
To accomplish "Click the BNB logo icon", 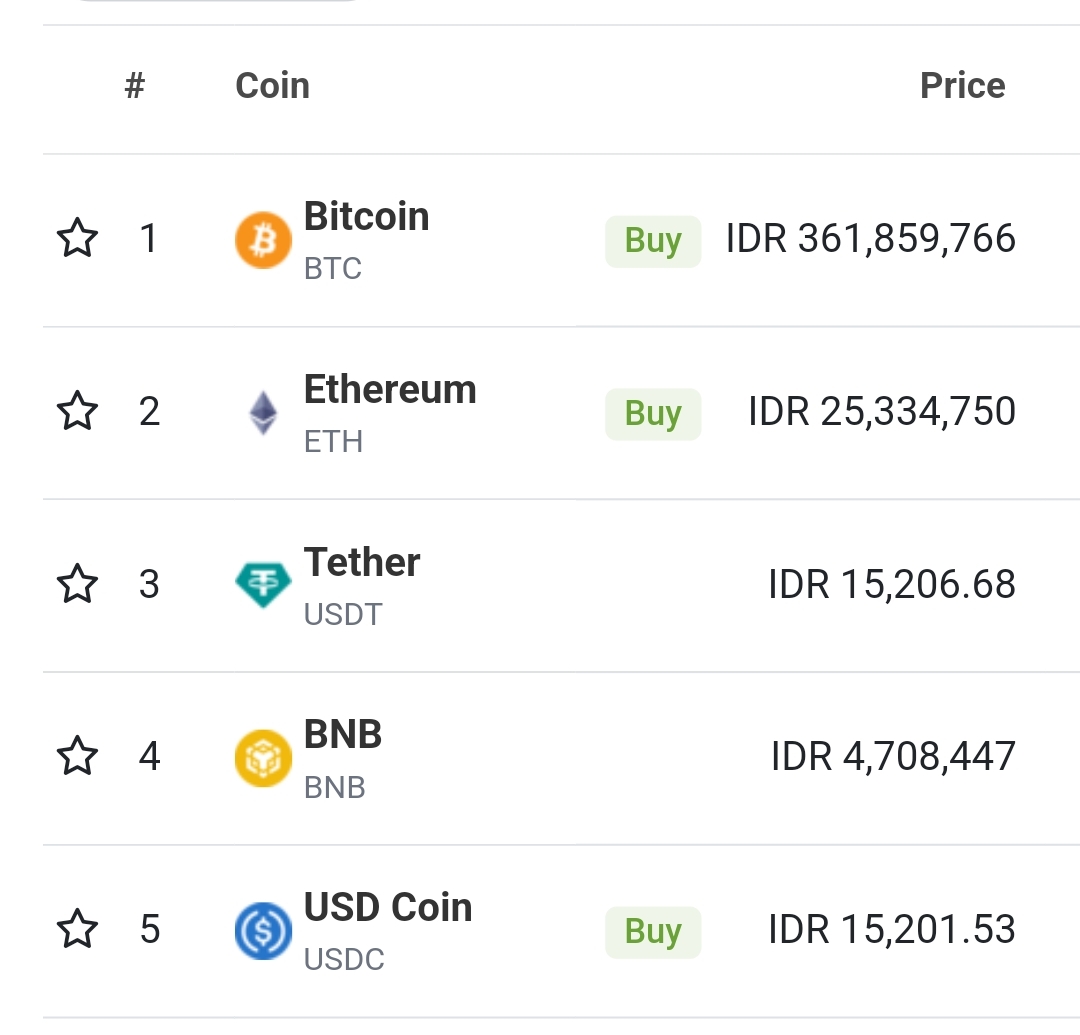I will click(x=263, y=758).
